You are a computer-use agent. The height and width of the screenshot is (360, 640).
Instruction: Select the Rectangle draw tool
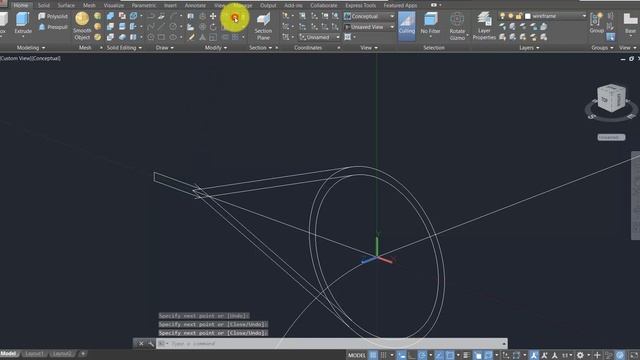tap(162, 37)
